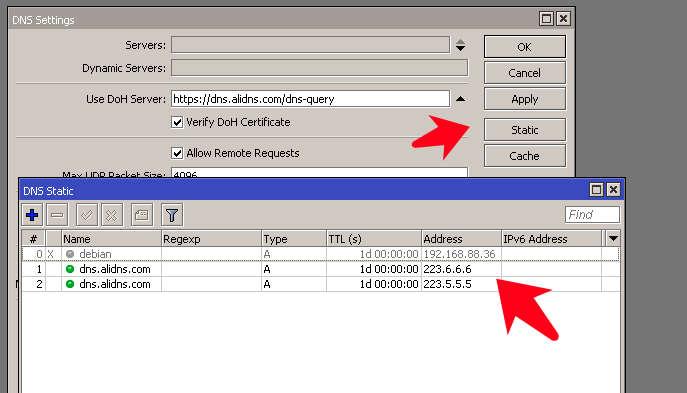Add a new DNS static entry with plus icon
Viewport: 687px width, 393px height.
point(32,215)
